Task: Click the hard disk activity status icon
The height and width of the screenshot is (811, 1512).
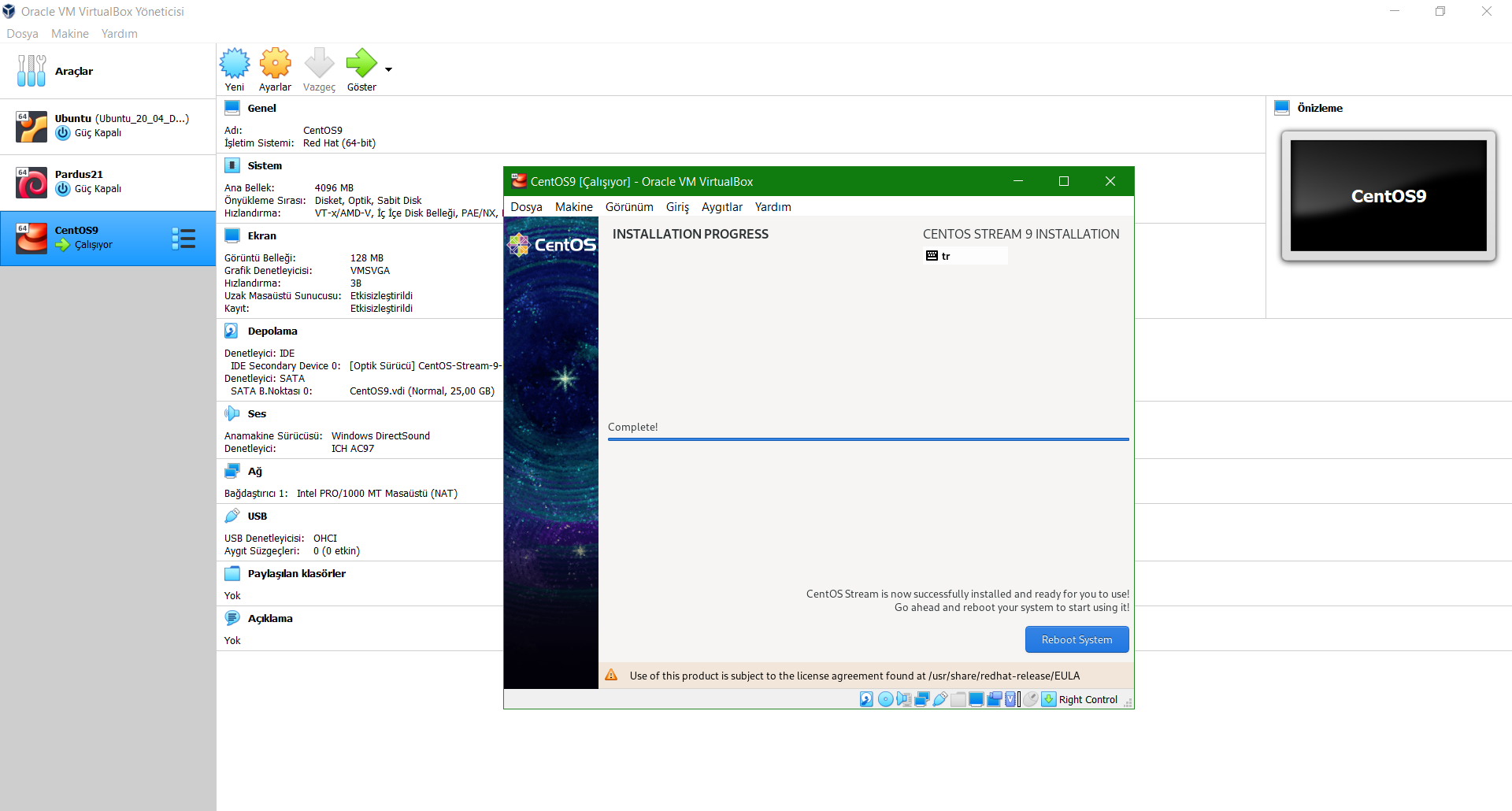Action: coord(866,699)
